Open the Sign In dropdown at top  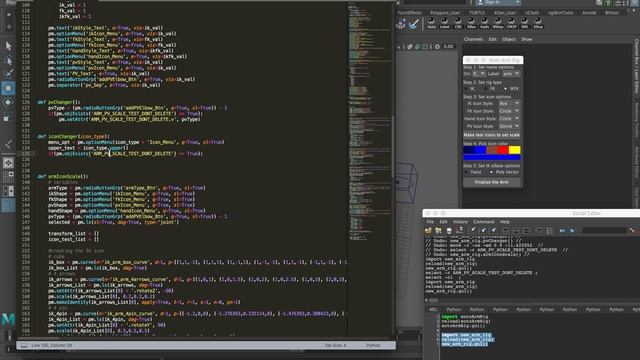[498, 2]
